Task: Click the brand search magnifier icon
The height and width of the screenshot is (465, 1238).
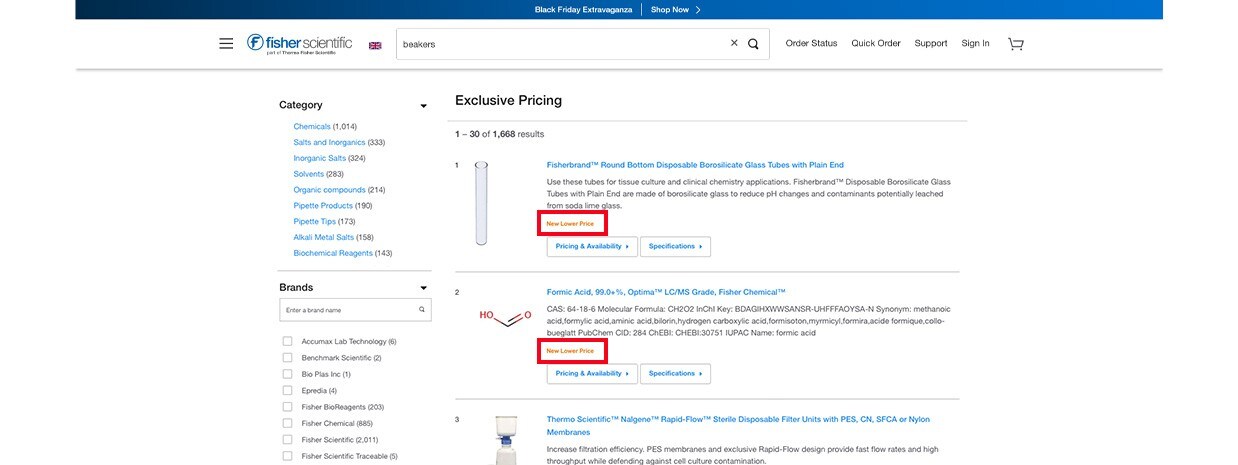Action: click(422, 310)
